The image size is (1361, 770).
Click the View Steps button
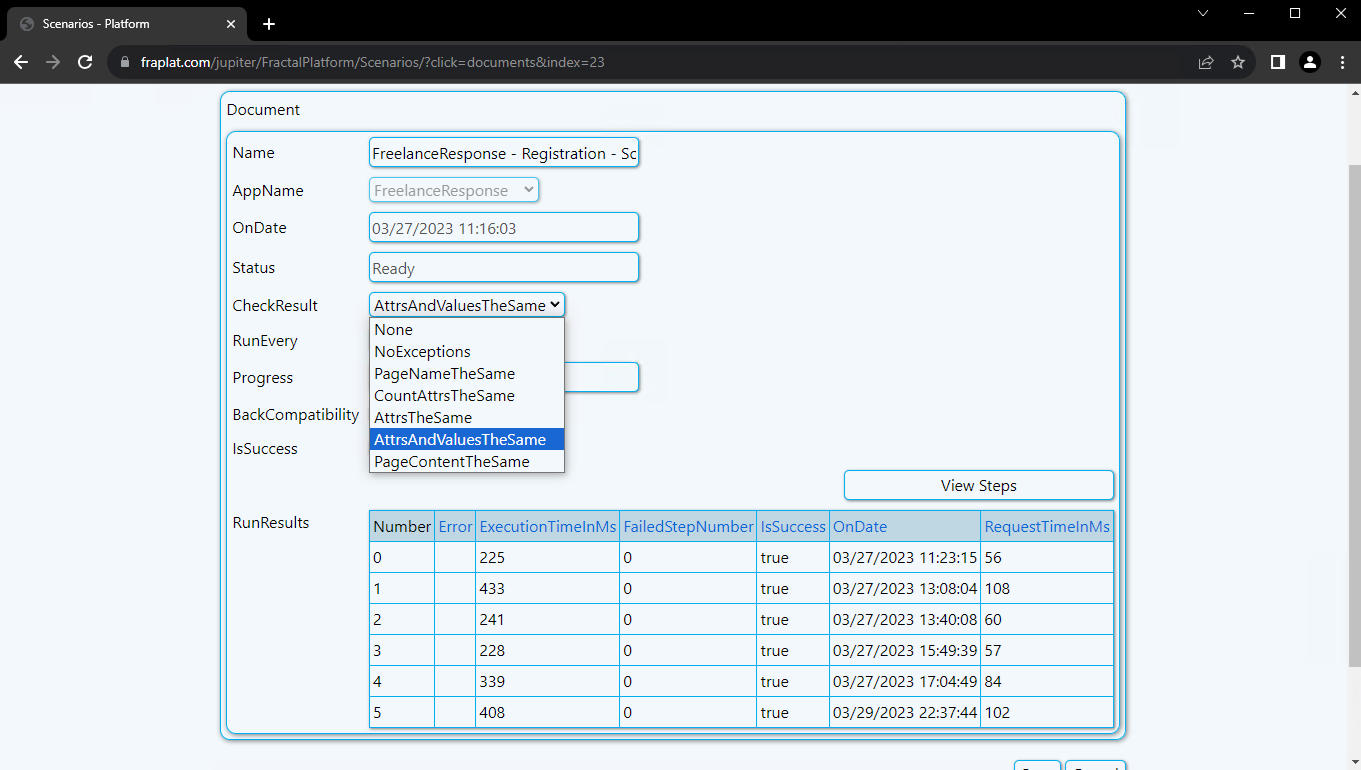pyautogui.click(x=978, y=486)
